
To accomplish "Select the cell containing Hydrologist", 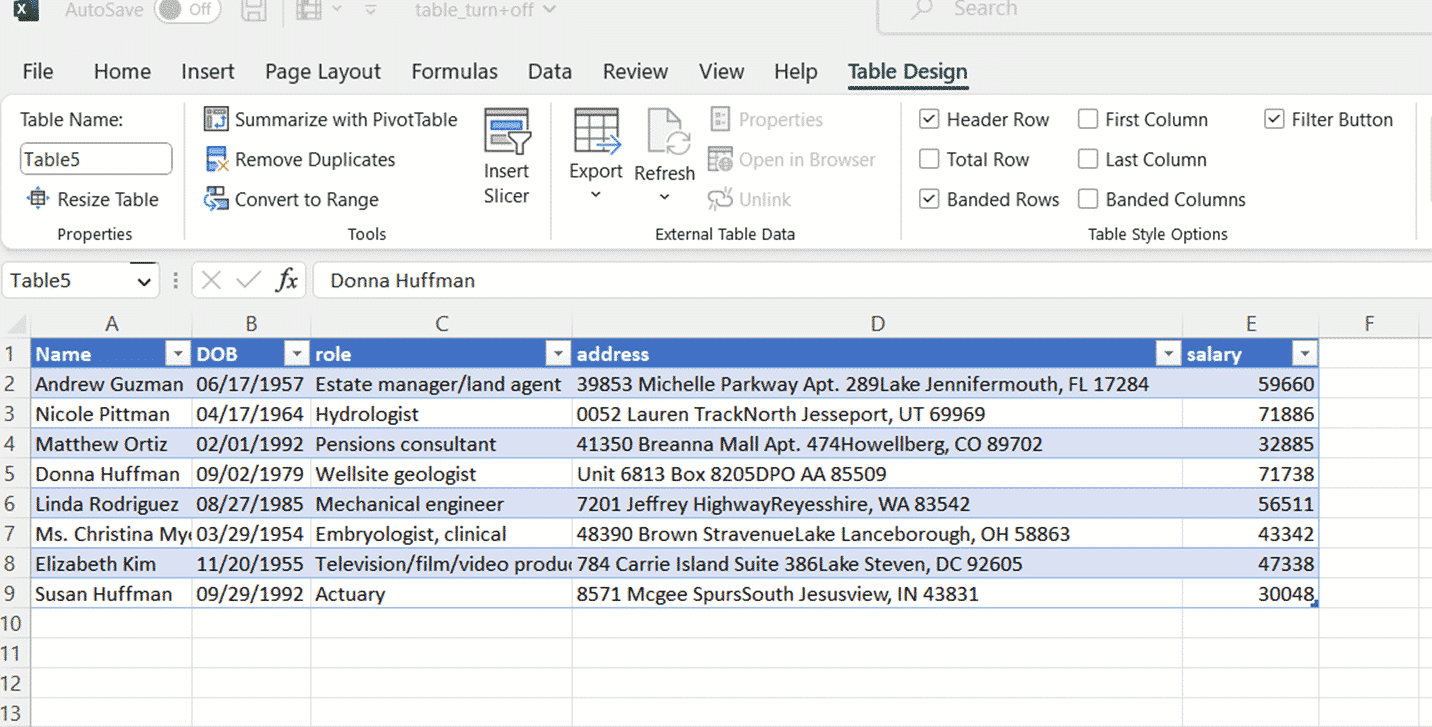I will (442, 414).
